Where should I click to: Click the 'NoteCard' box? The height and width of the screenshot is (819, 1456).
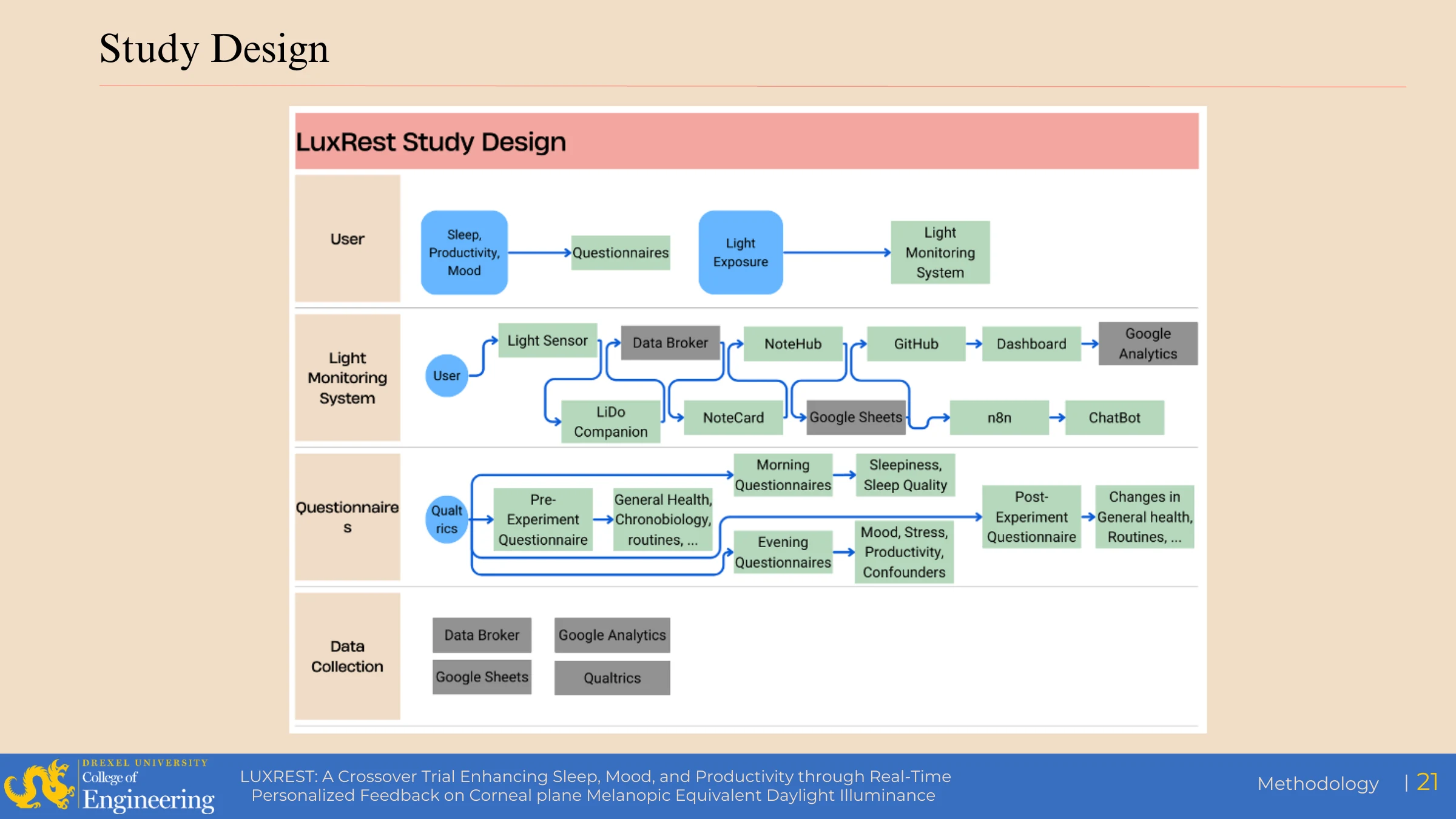(733, 417)
